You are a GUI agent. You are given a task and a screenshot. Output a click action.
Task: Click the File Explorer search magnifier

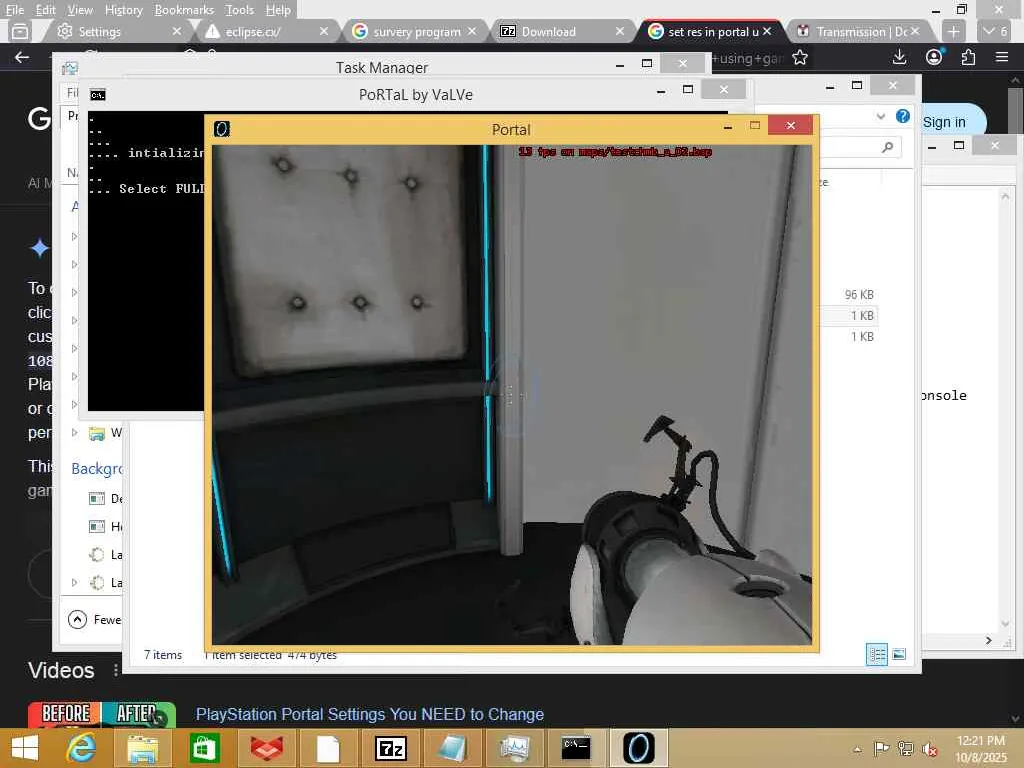point(887,148)
